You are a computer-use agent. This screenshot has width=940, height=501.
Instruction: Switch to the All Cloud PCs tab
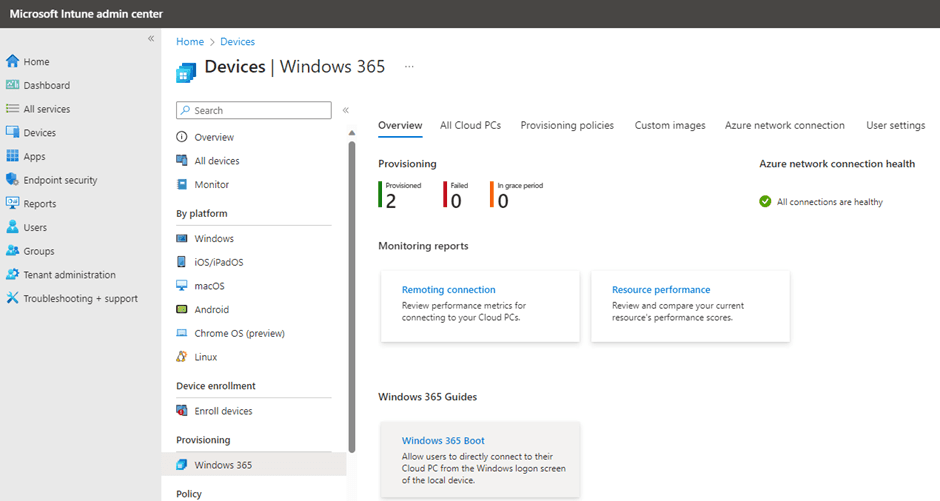(x=470, y=125)
